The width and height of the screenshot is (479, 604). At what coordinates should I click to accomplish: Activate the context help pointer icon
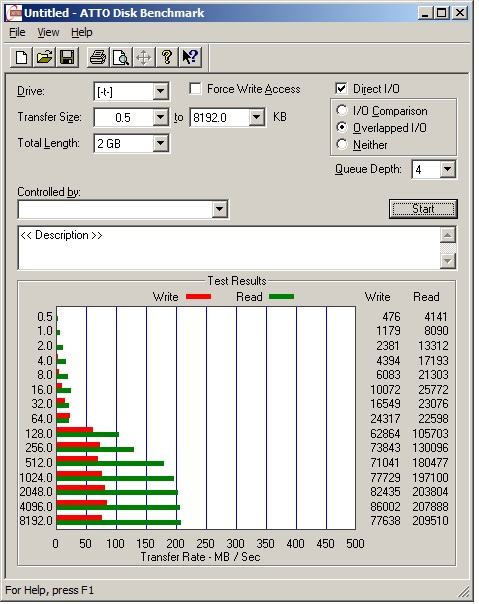point(190,58)
